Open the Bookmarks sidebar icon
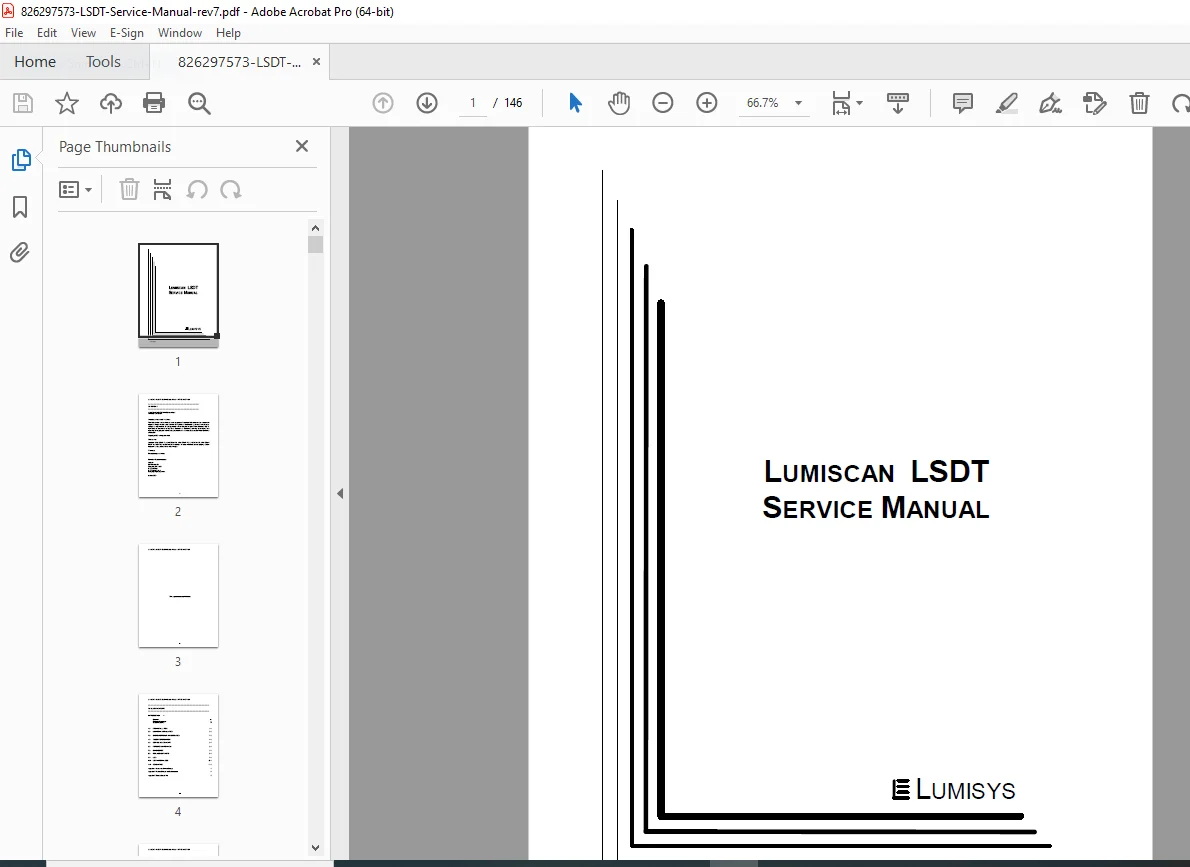This screenshot has height=867, width=1190. point(20,207)
